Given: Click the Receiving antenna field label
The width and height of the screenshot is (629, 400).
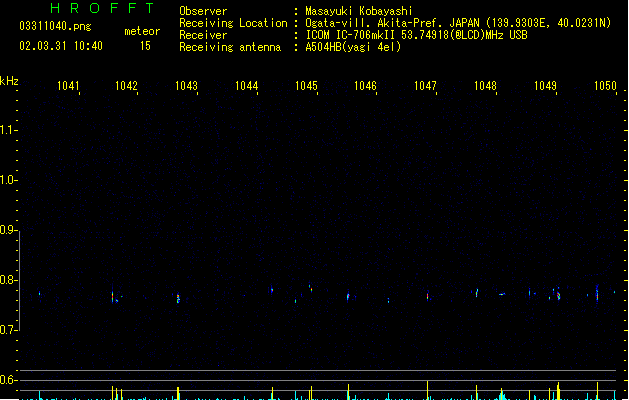Looking at the screenshot, I should pos(230,47).
